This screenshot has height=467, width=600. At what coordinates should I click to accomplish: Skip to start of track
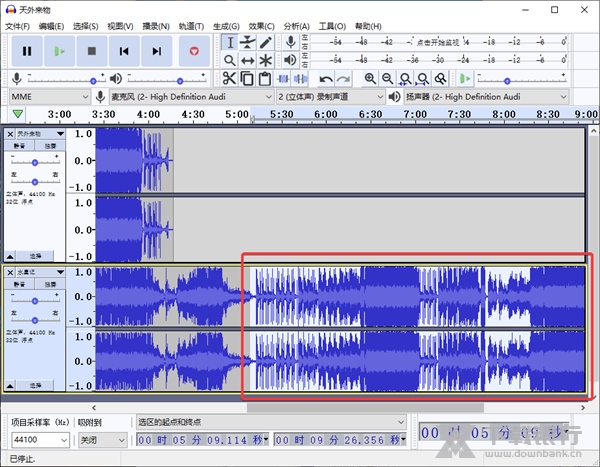[x=124, y=50]
